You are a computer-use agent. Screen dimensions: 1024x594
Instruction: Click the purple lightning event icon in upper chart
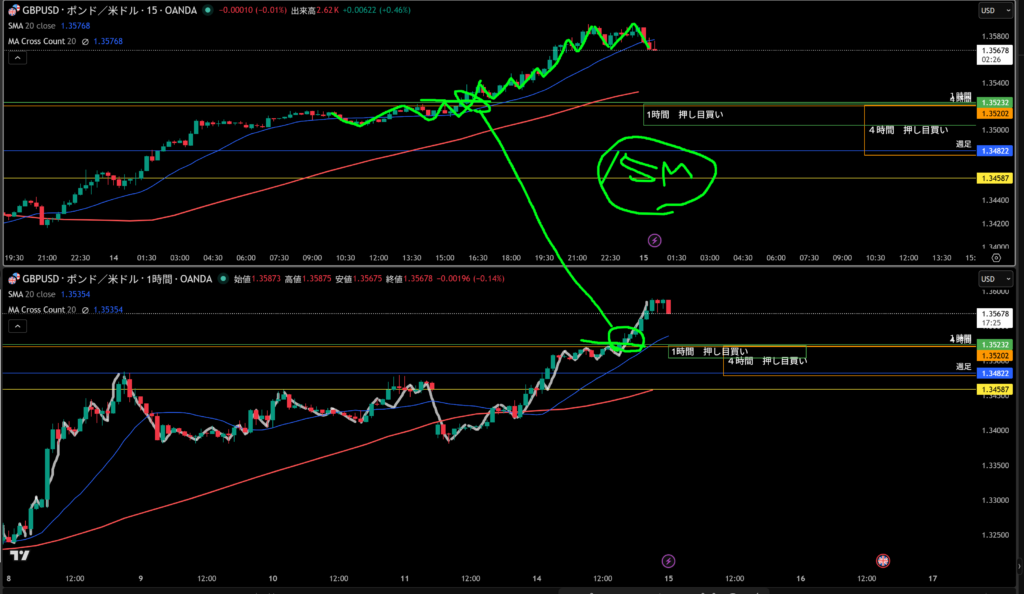pyautogui.click(x=654, y=240)
